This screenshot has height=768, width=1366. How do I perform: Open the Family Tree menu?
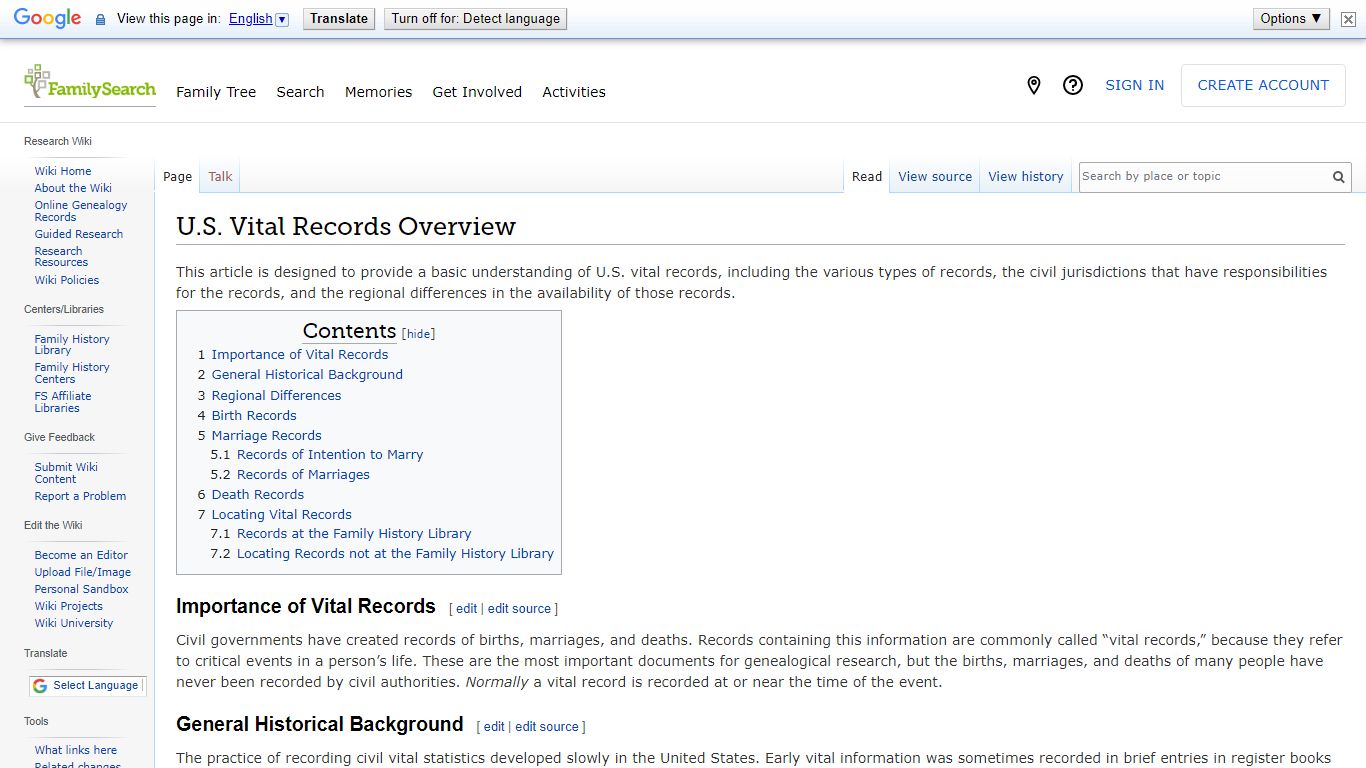[x=216, y=92]
